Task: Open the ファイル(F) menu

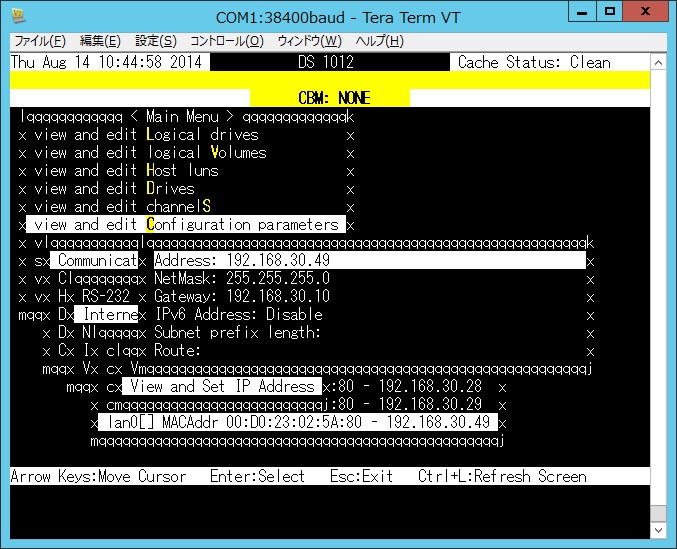Action: pos(40,41)
